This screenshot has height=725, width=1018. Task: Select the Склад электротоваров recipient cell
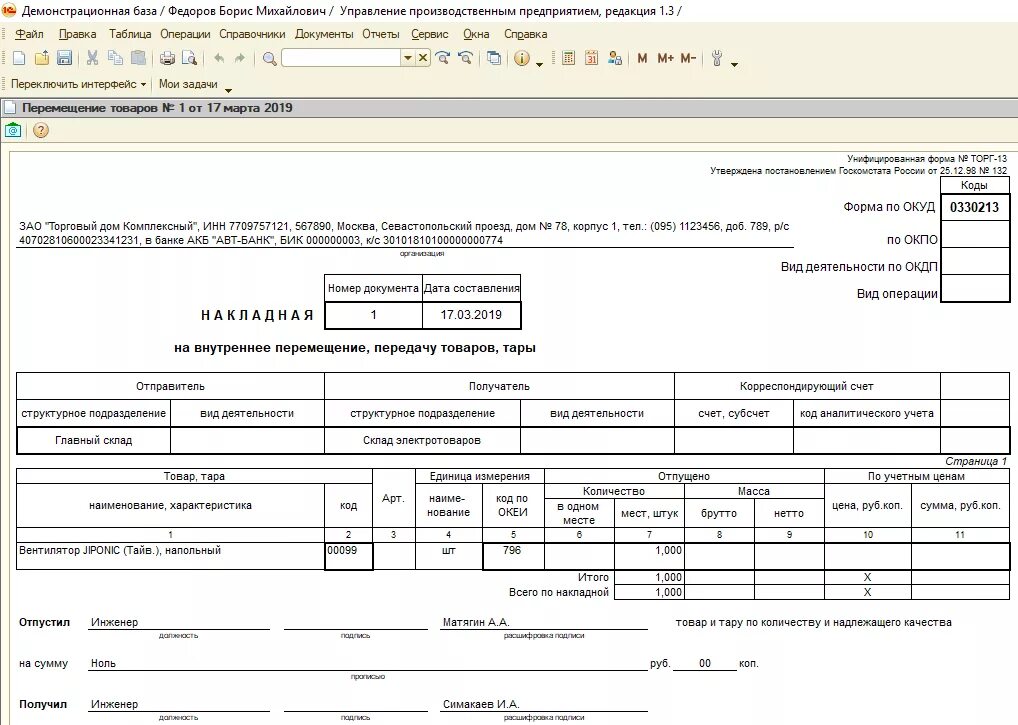pos(422,441)
